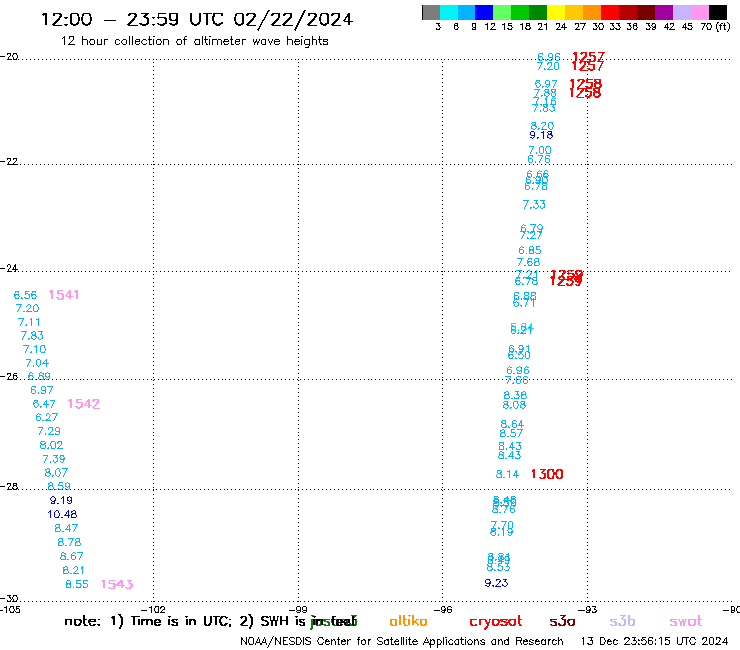Click the longitude axis label -102
This screenshot has width=740, height=650.
(x=153, y=609)
